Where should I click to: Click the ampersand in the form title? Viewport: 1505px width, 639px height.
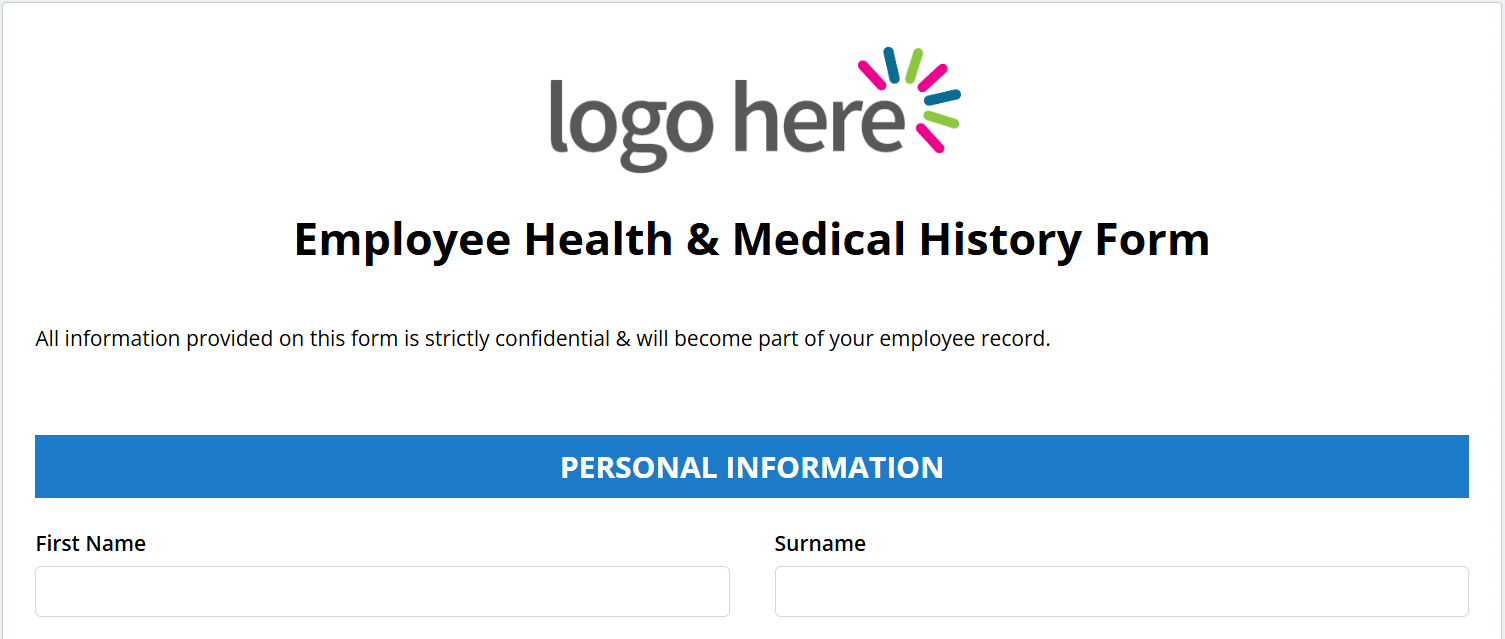click(703, 240)
